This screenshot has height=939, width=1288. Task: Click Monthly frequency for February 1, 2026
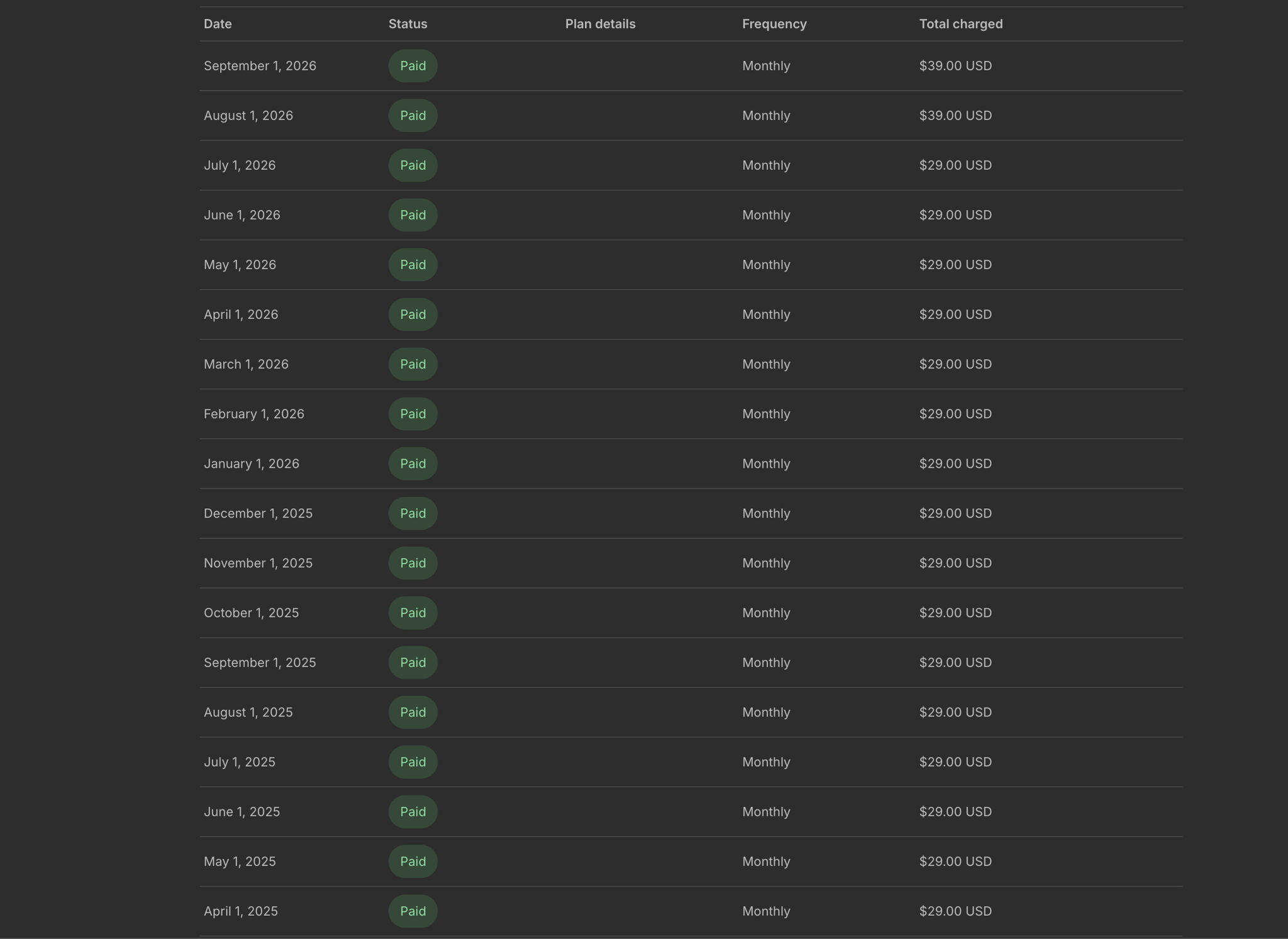(766, 414)
